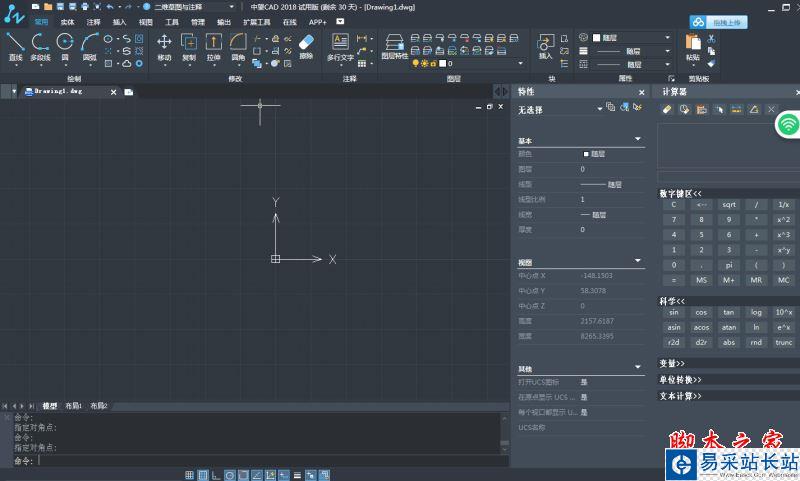Toggle dynamic input in status bar
The height and width of the screenshot is (481, 800).
pos(284,475)
